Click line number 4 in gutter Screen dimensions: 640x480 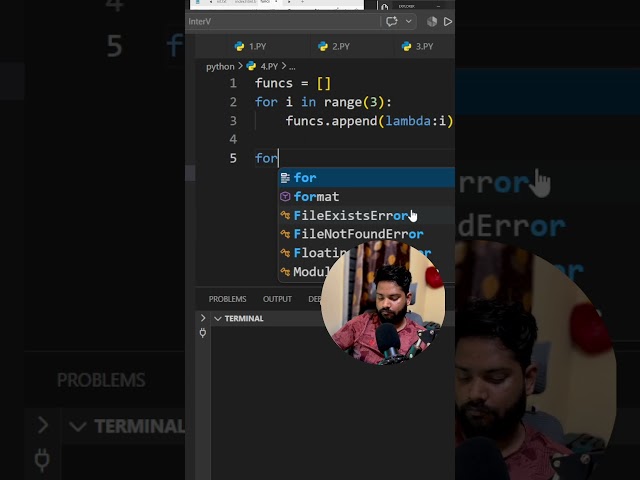(233, 139)
